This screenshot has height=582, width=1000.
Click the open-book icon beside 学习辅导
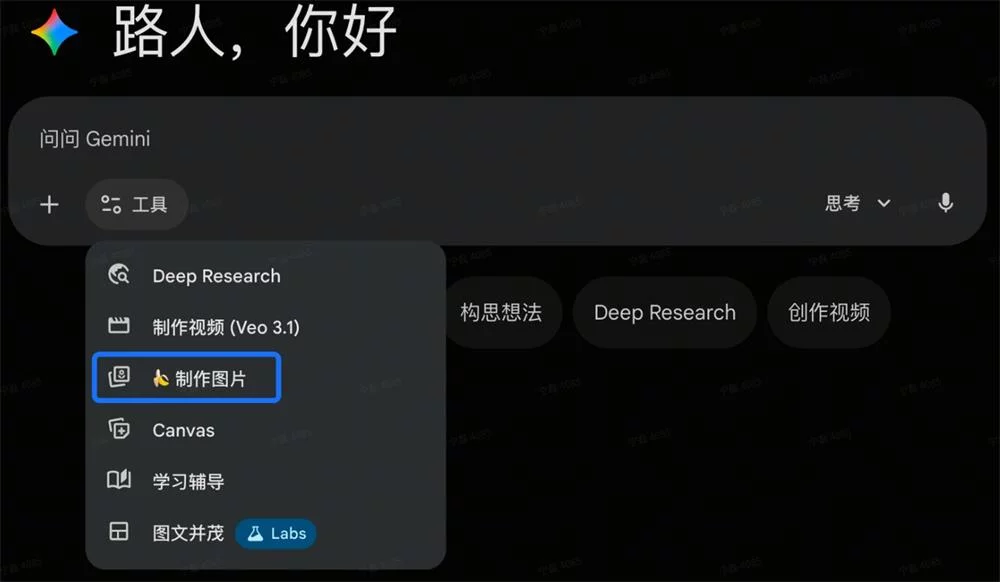(x=119, y=481)
